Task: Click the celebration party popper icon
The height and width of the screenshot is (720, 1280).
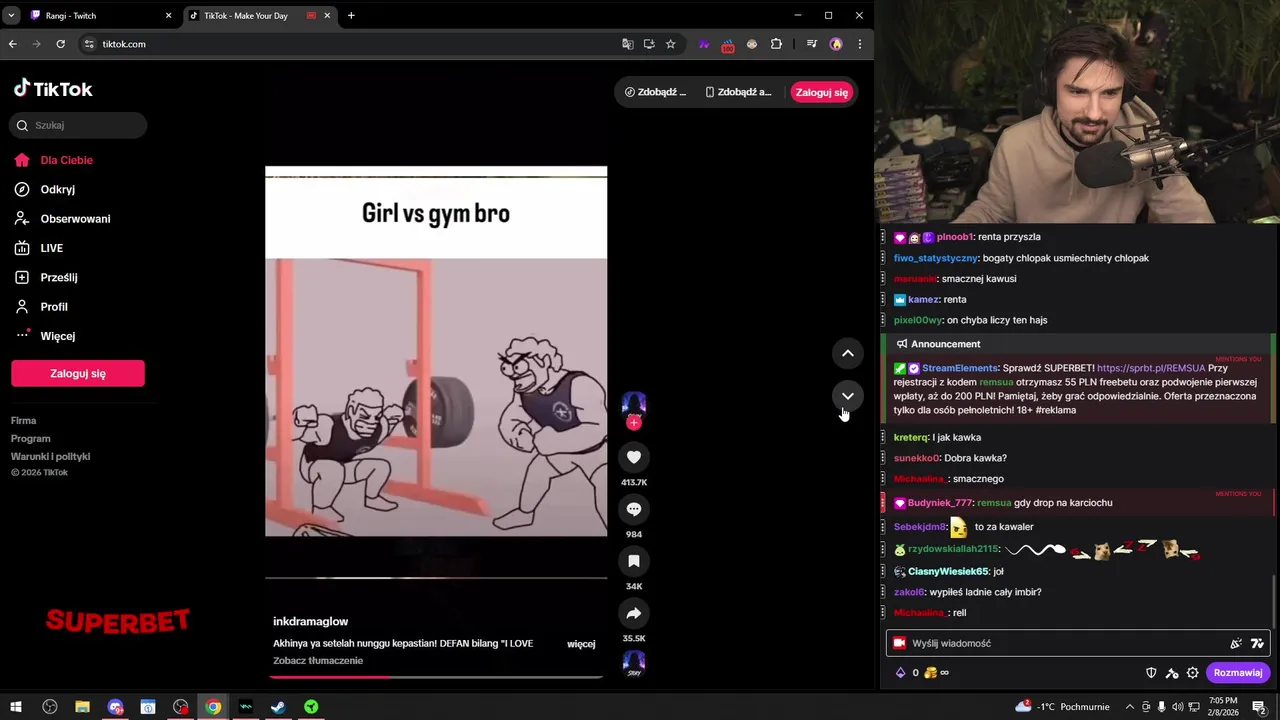Action: [1236, 643]
